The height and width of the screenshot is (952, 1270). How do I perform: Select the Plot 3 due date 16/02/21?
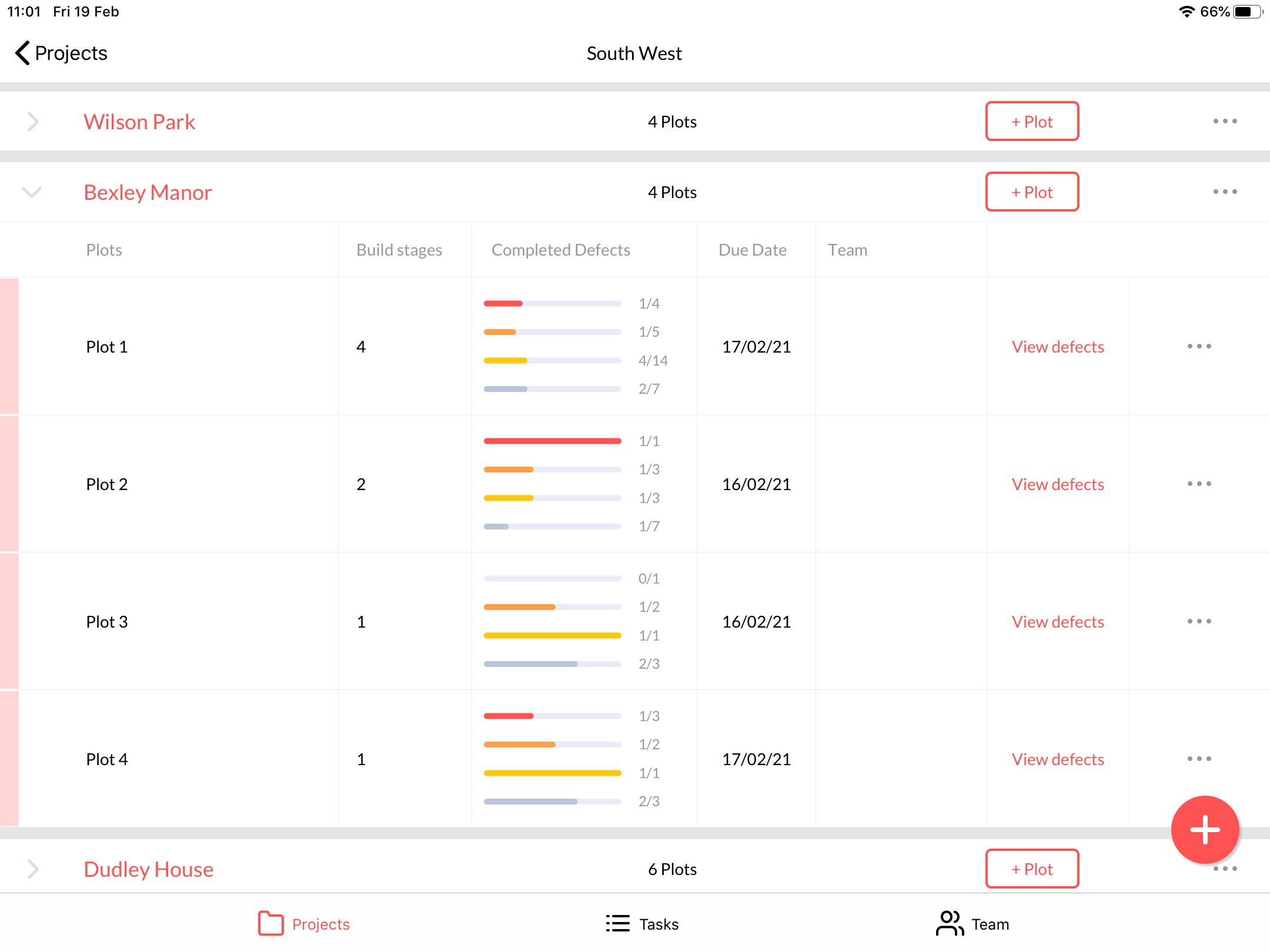point(757,621)
